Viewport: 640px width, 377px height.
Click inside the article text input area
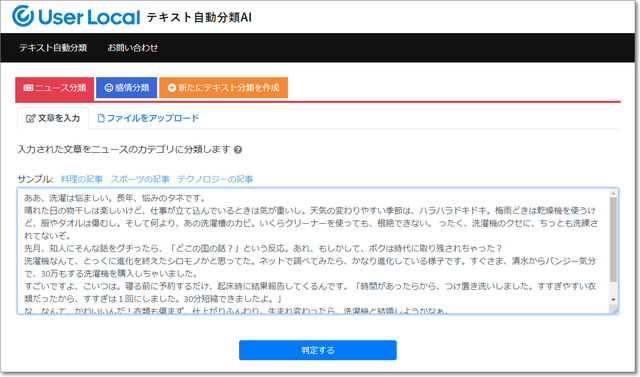313,251
